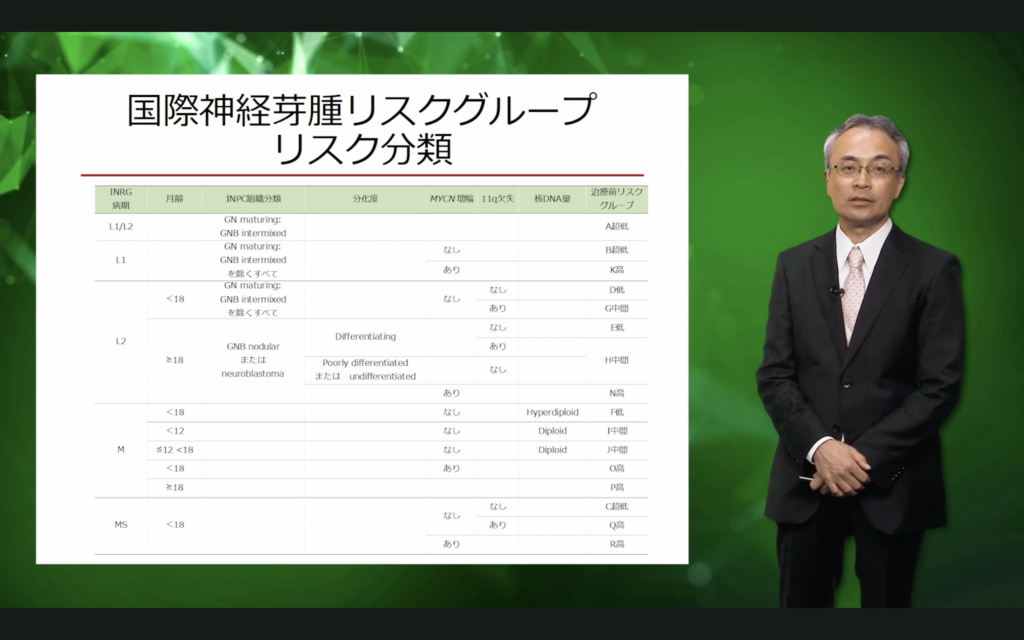This screenshot has width=1024, height=640.
Task: Select the INPC組織分類 column header
Action: (x=253, y=198)
